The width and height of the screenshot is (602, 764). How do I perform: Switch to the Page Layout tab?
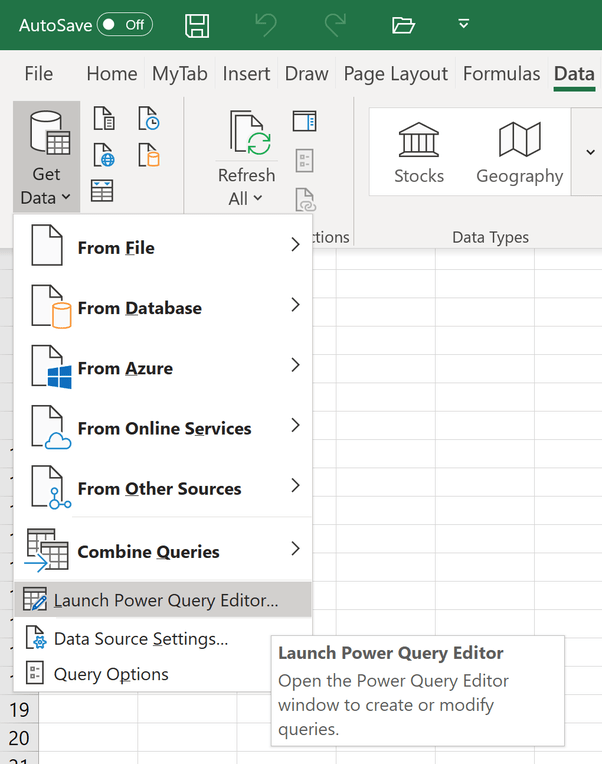click(395, 74)
